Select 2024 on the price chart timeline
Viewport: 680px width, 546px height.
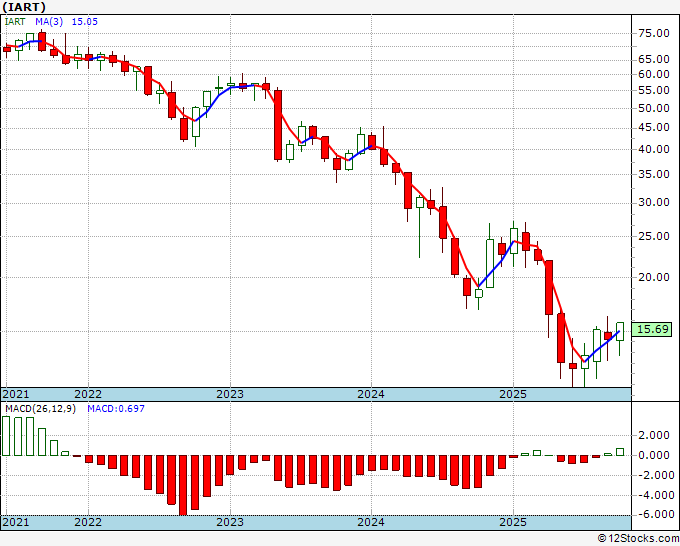pos(371,394)
